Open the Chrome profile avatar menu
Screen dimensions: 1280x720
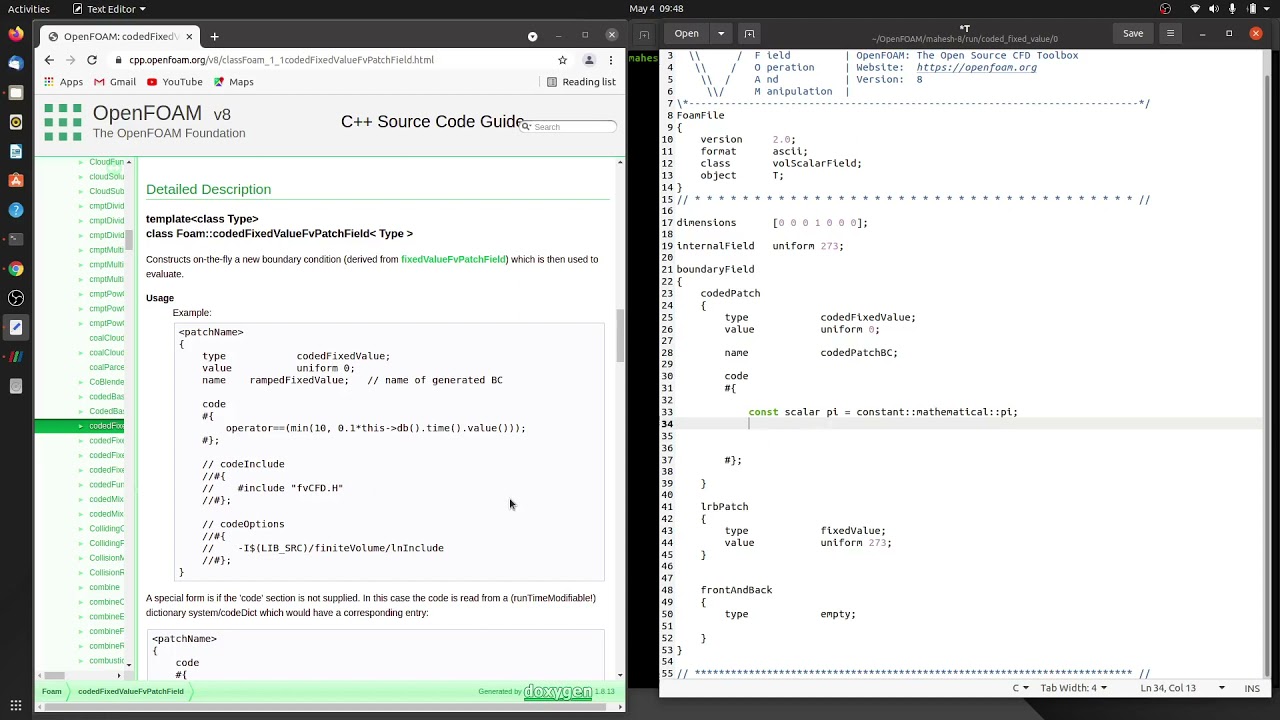(x=589, y=60)
